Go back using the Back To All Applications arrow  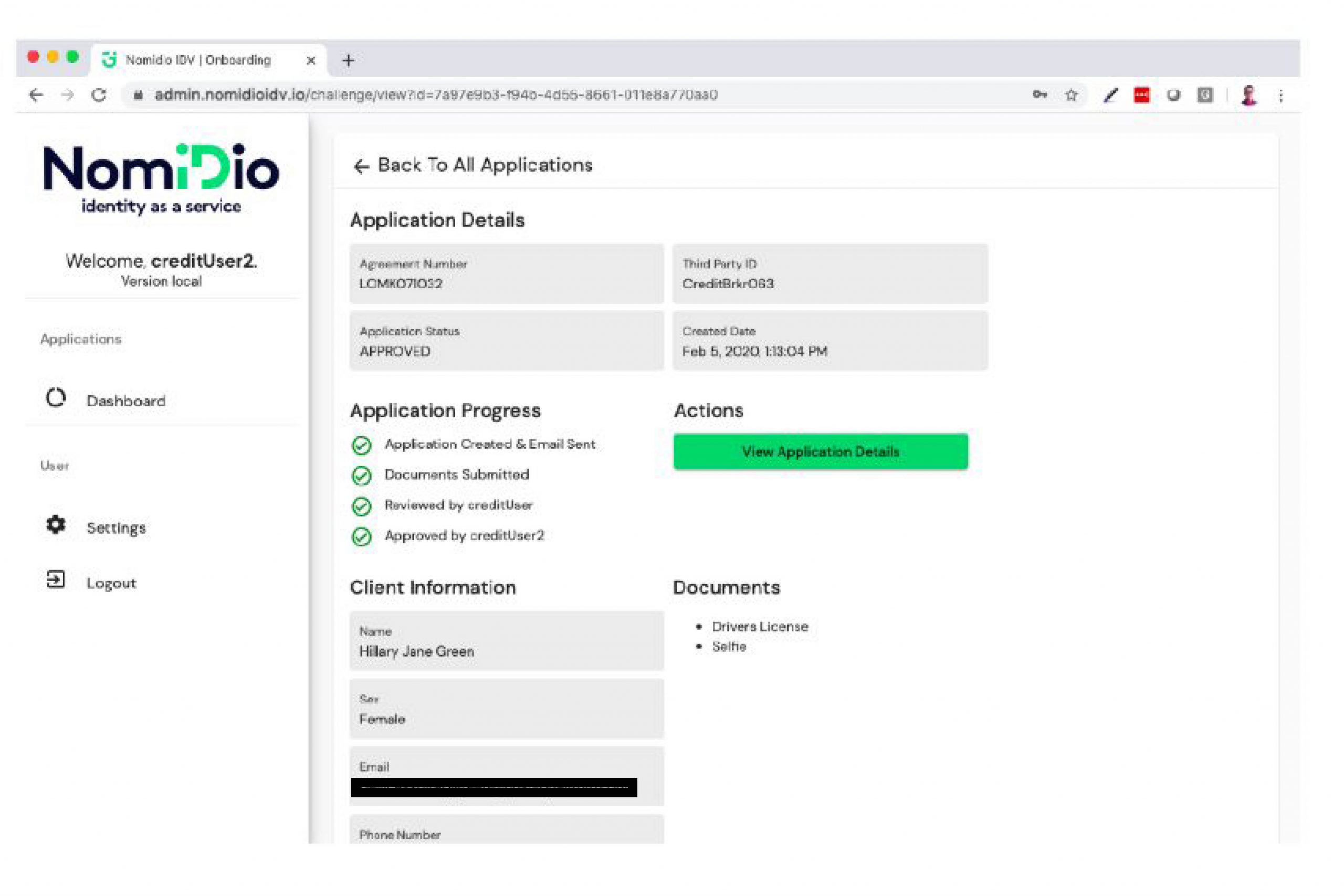(x=361, y=166)
